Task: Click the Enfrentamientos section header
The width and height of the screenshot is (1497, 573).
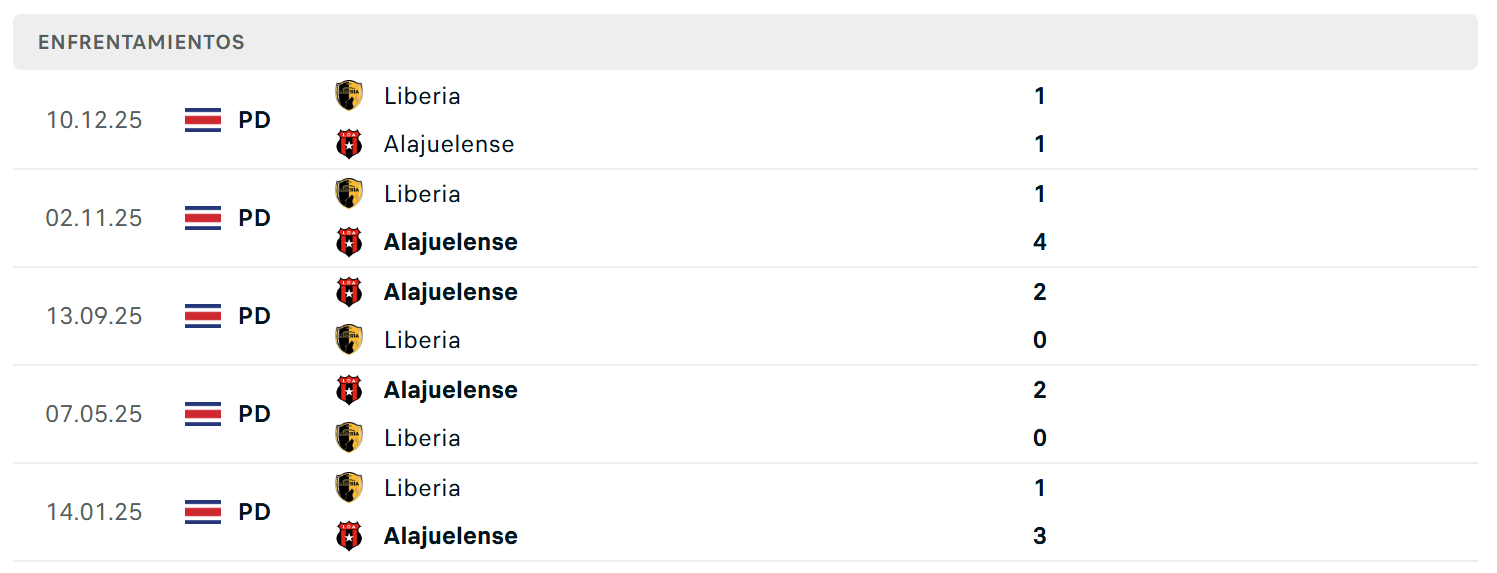Action: [745, 42]
